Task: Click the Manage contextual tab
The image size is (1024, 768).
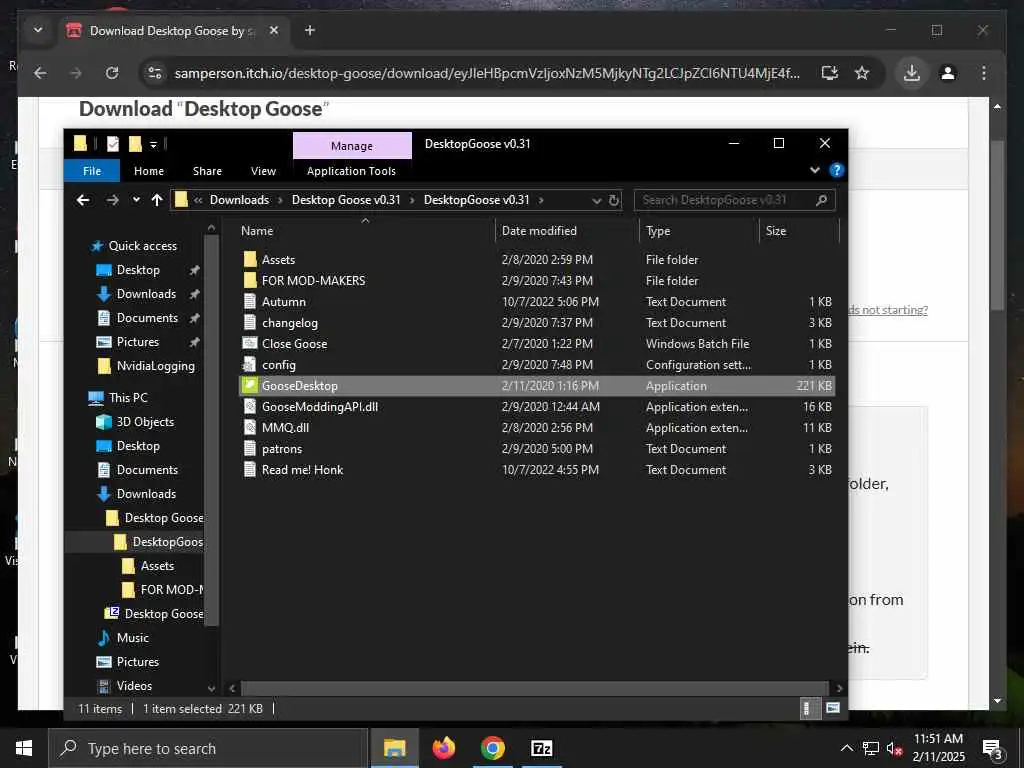Action: (x=352, y=146)
